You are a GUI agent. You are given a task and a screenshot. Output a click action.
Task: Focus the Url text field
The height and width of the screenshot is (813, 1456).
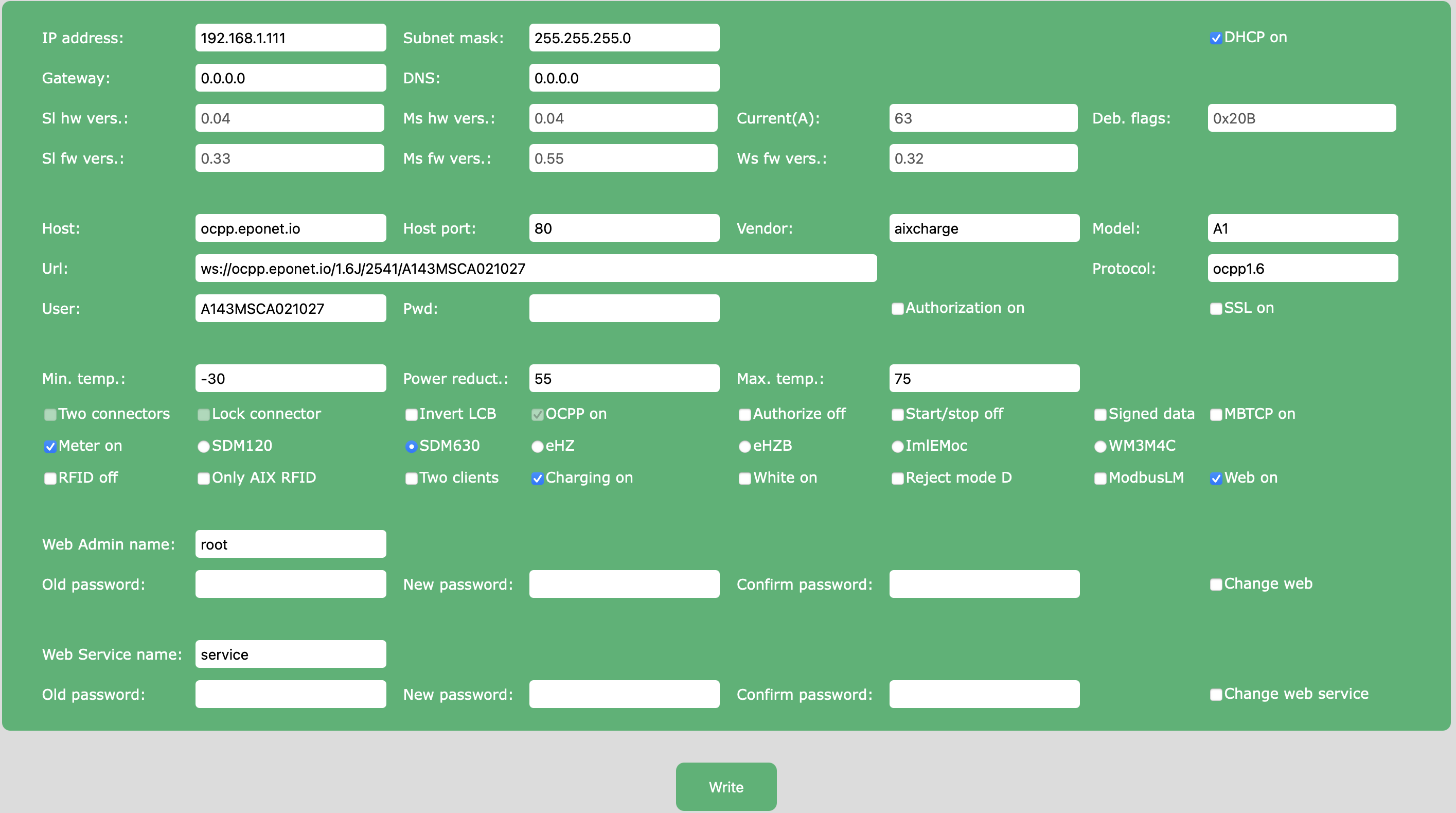536,268
